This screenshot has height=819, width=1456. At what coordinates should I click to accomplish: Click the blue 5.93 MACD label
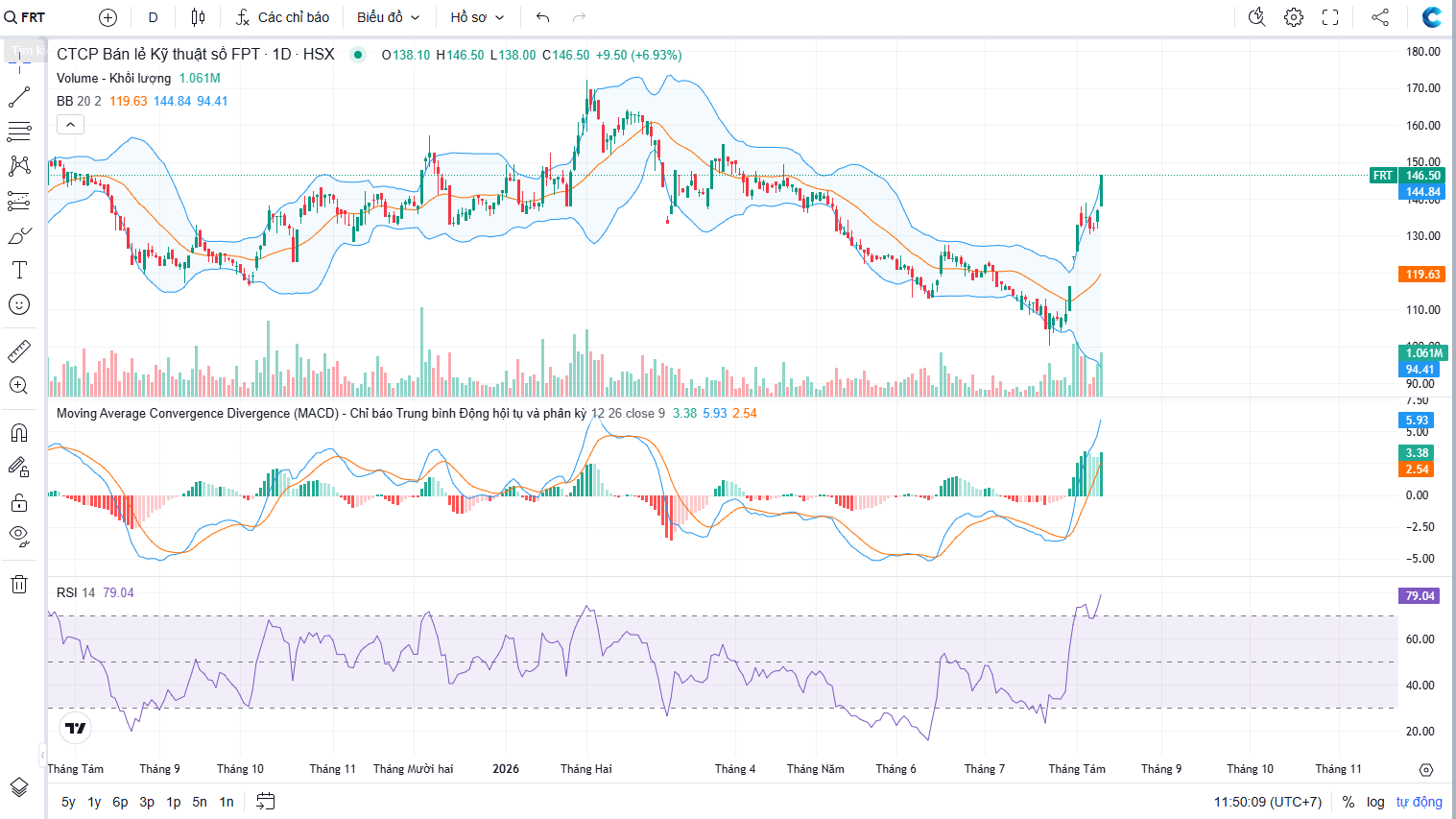[1417, 421]
